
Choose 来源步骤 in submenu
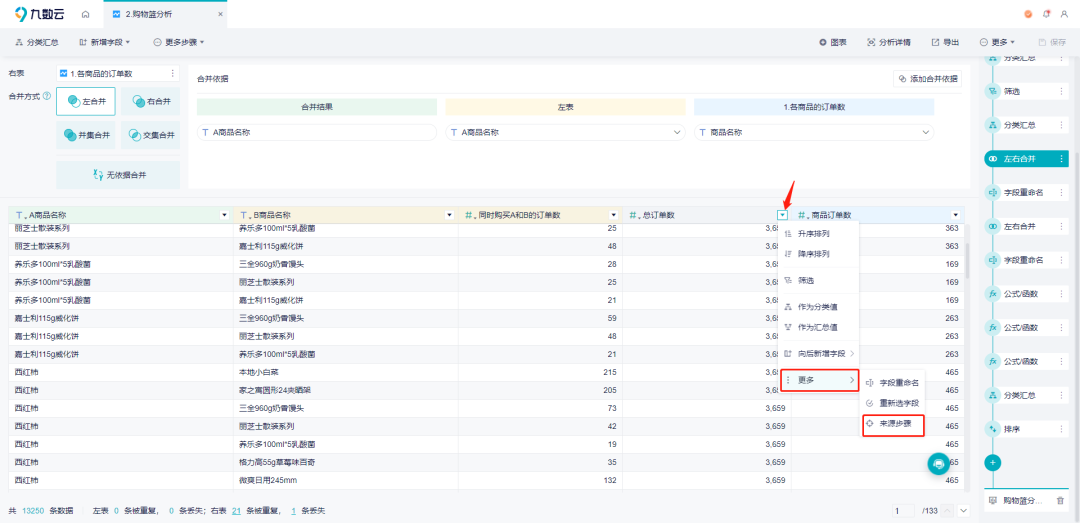tap(893, 424)
